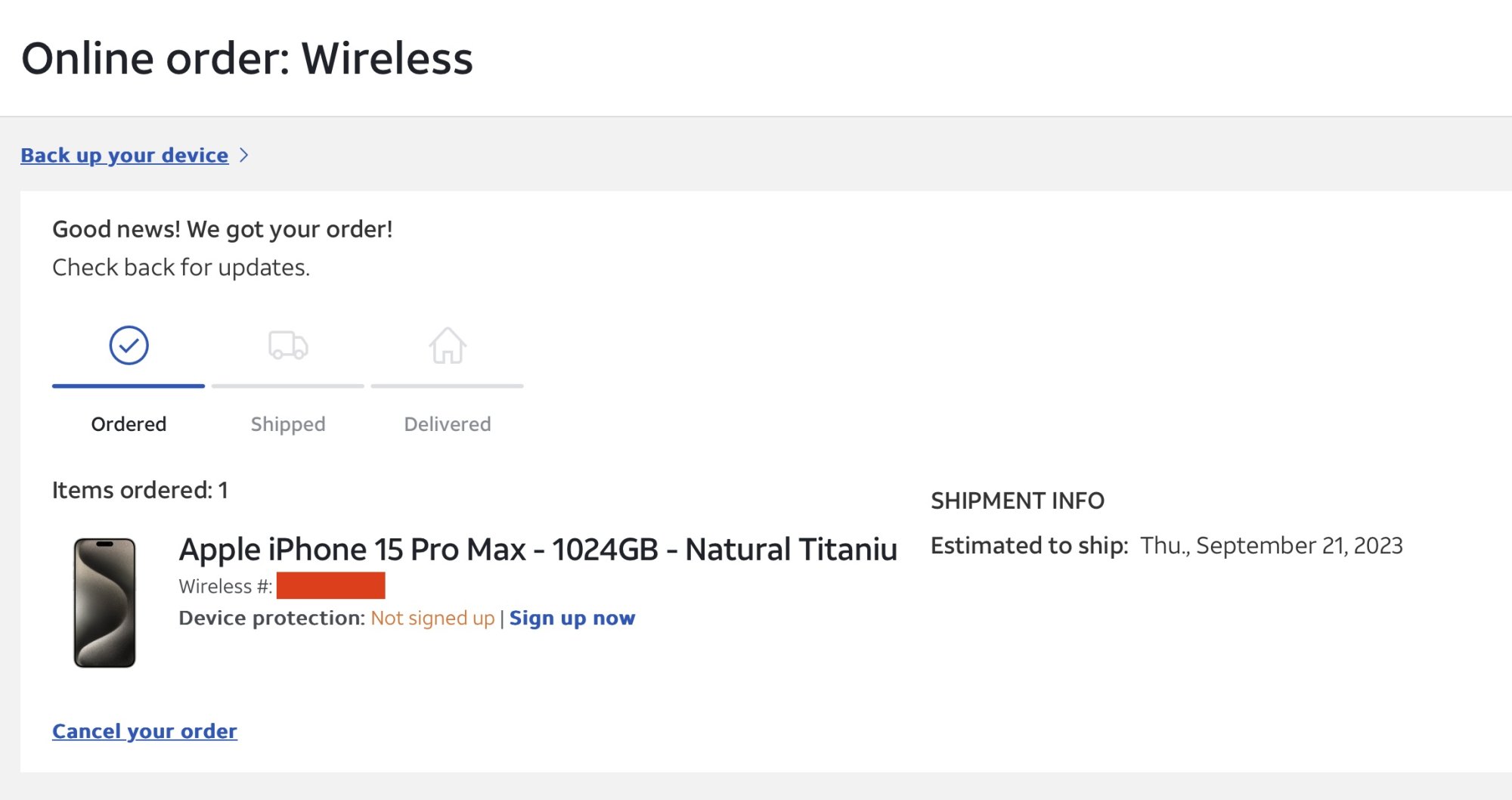Select the Delivered step label
This screenshot has height=800, width=1512.
448,424
